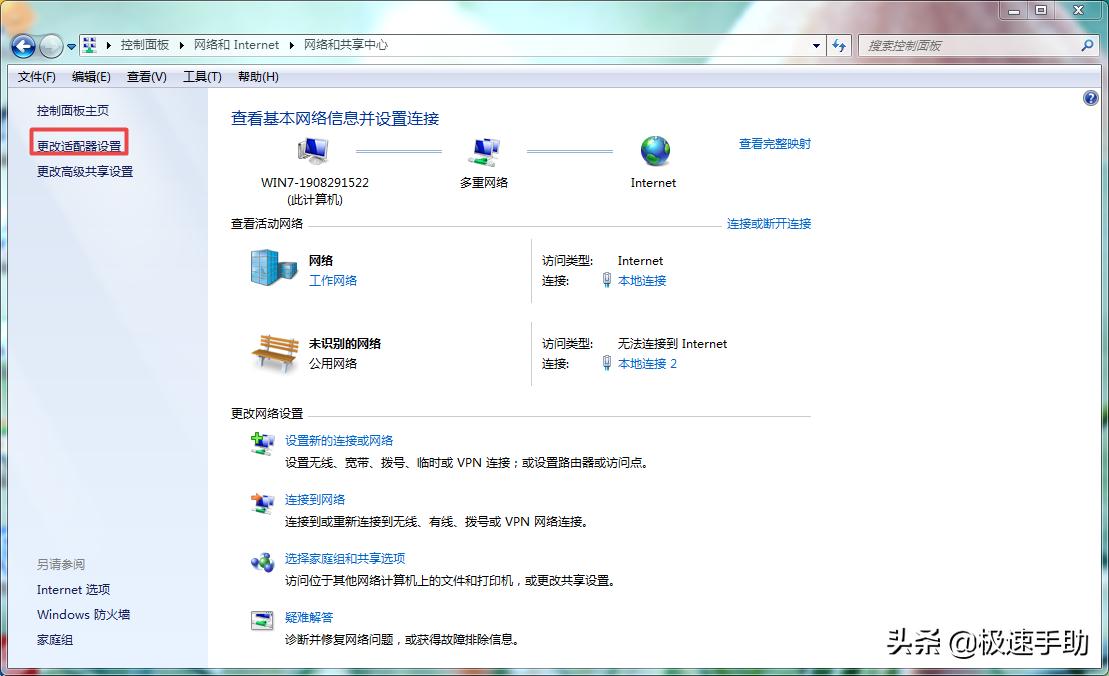Open 设置新的连接或网络 via its wizard icon

click(261, 442)
